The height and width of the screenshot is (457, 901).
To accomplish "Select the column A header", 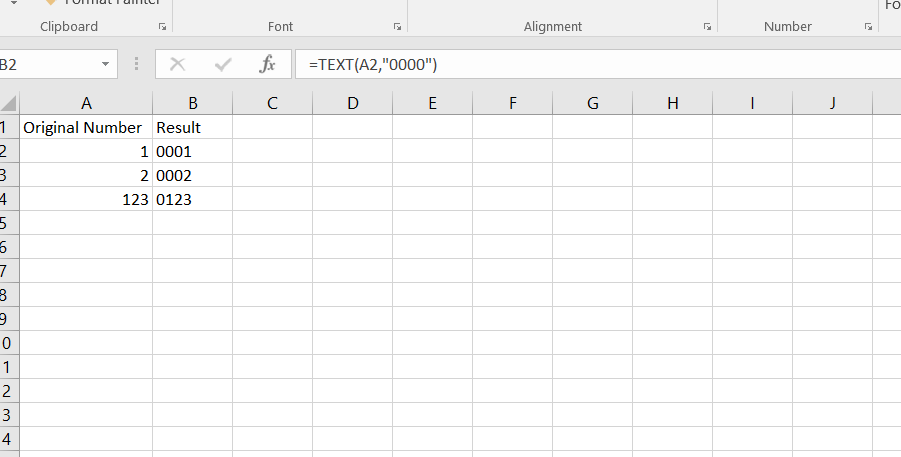I will 86,102.
